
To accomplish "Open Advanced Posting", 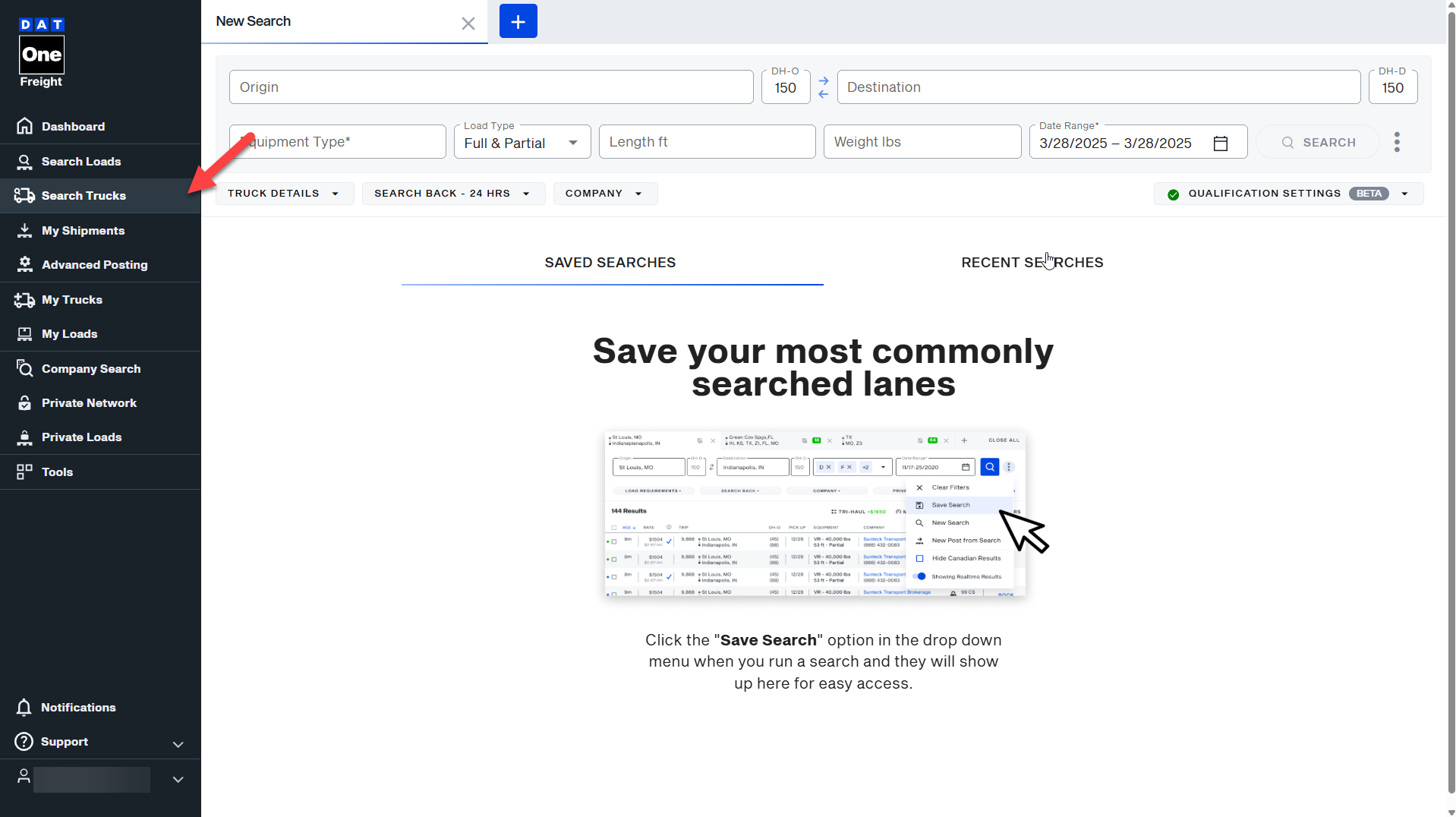I will pos(100,265).
